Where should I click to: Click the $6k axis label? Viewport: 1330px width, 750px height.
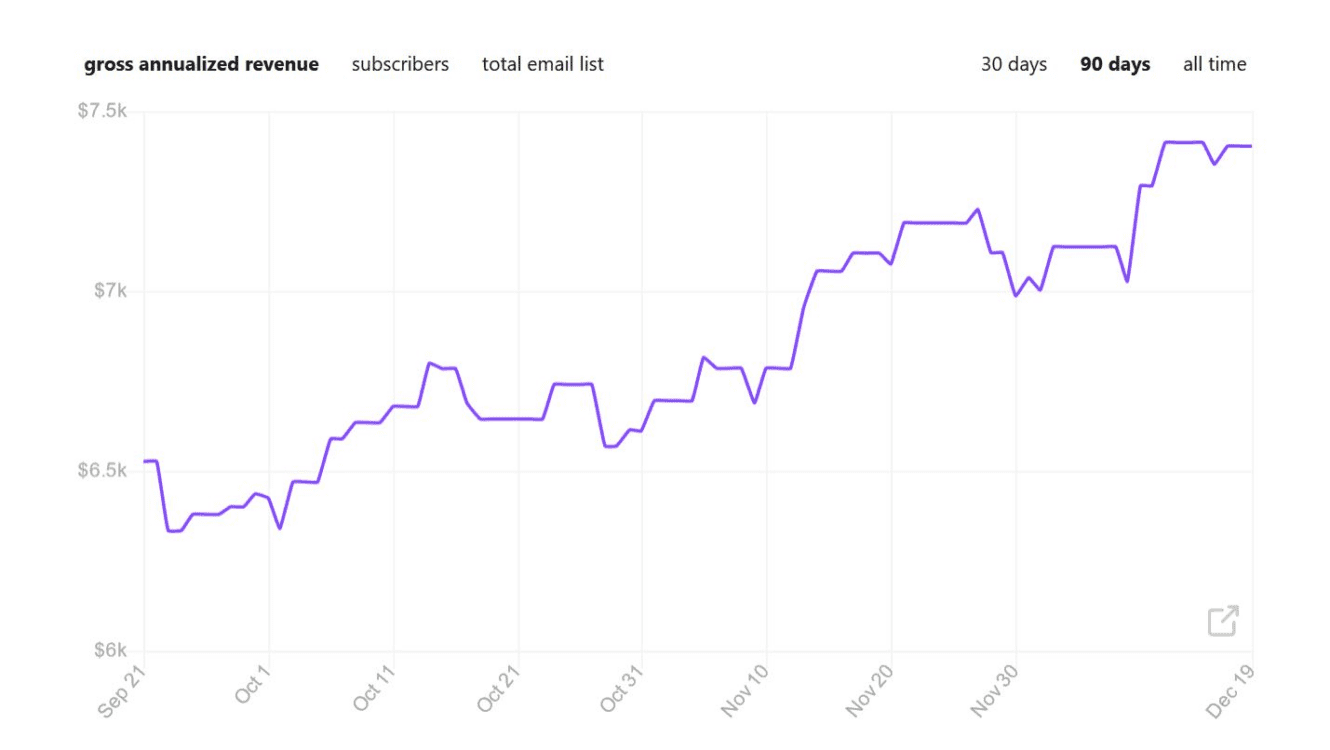[111, 650]
